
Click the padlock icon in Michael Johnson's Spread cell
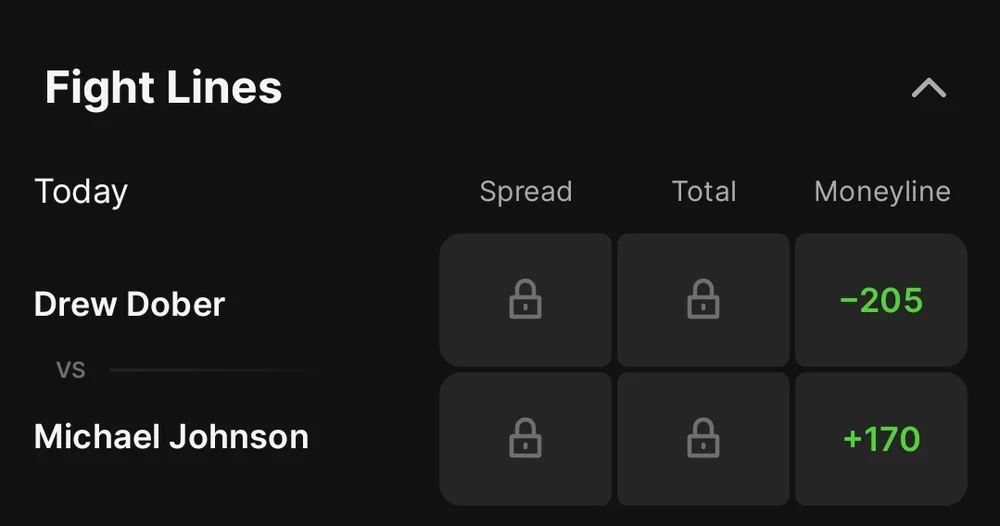(525, 438)
